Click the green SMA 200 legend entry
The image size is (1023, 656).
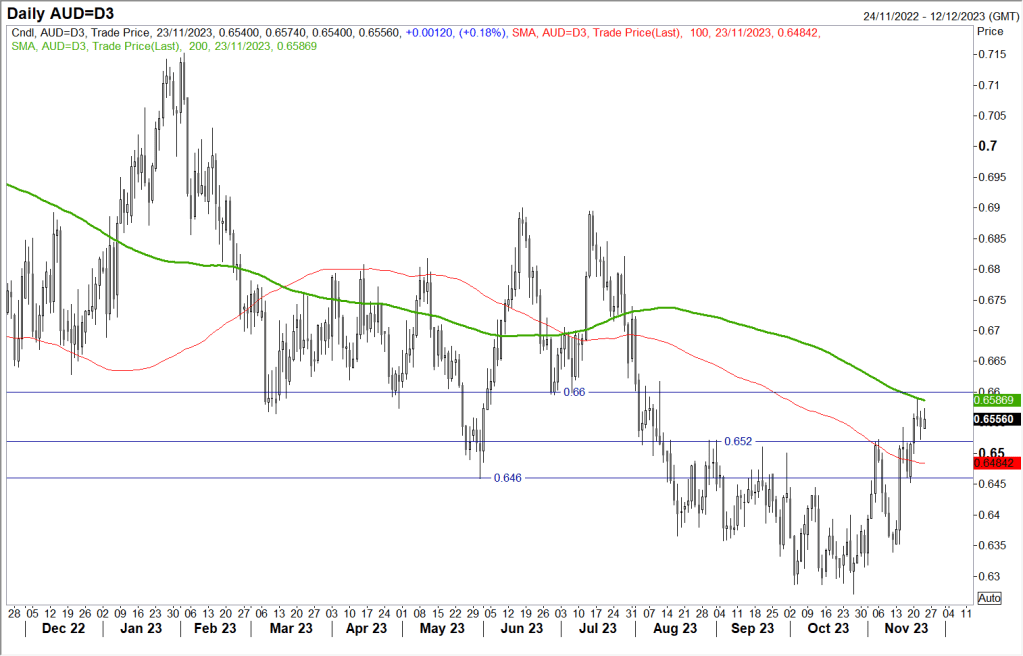click(165, 47)
